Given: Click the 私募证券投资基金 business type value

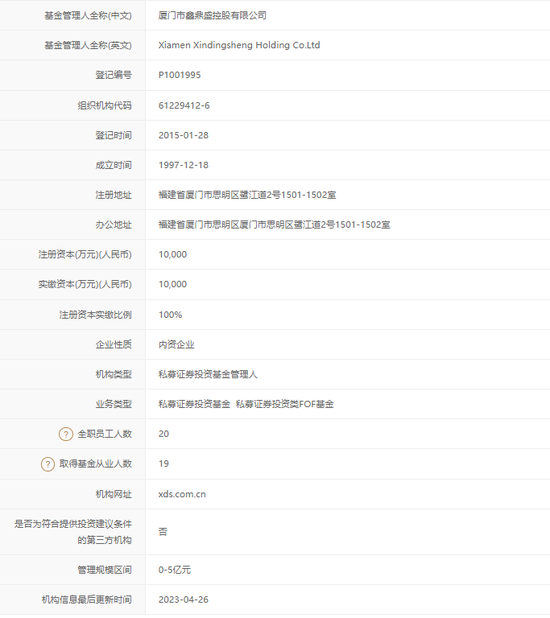Looking at the screenshot, I should click(194, 404).
